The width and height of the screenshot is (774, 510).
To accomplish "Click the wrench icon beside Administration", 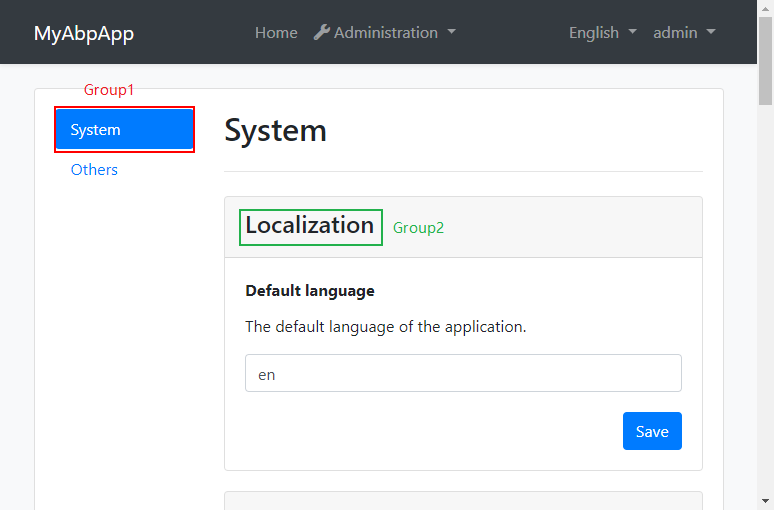I will (322, 32).
